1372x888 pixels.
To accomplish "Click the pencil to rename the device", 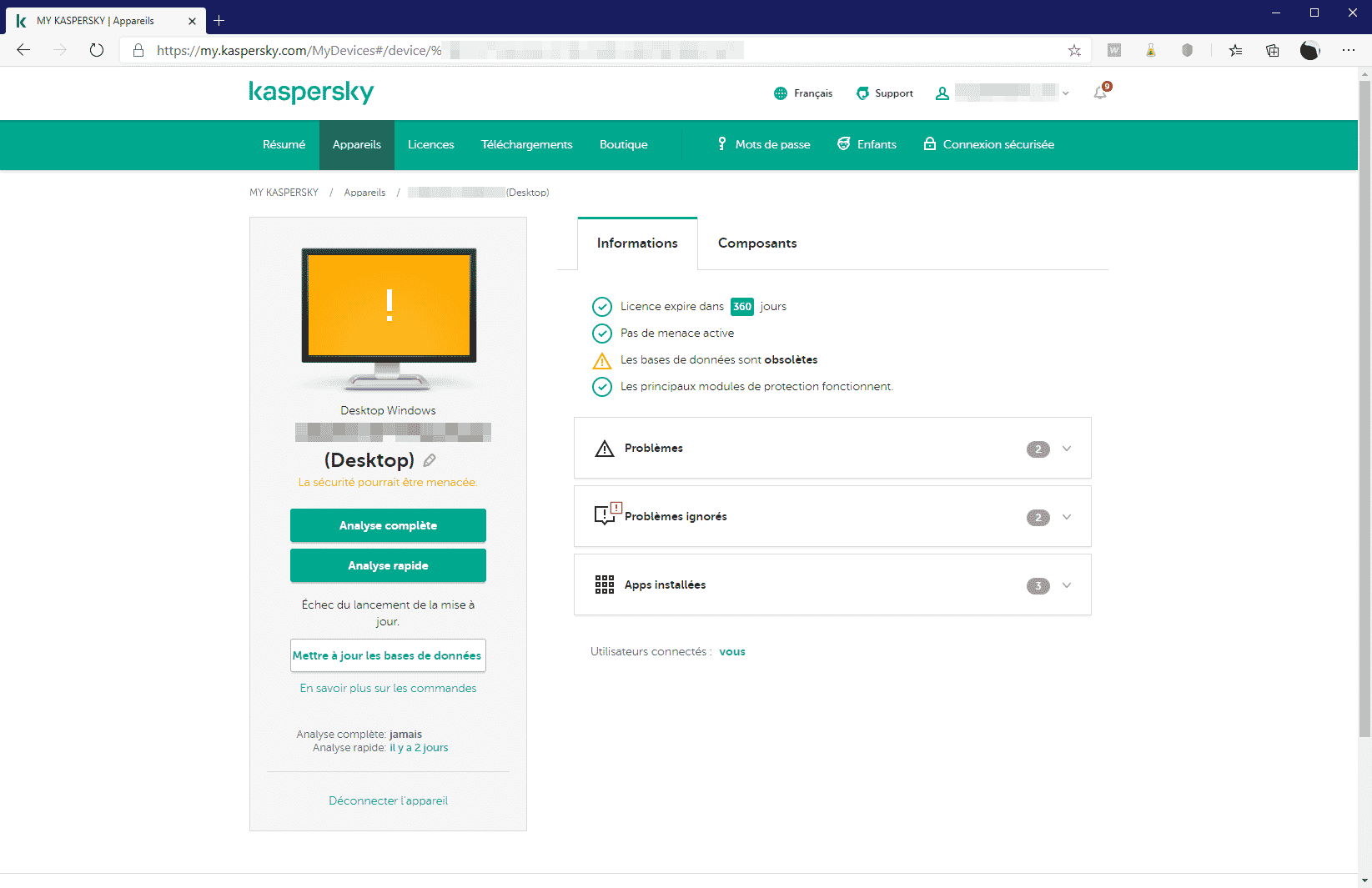I will click(x=430, y=460).
